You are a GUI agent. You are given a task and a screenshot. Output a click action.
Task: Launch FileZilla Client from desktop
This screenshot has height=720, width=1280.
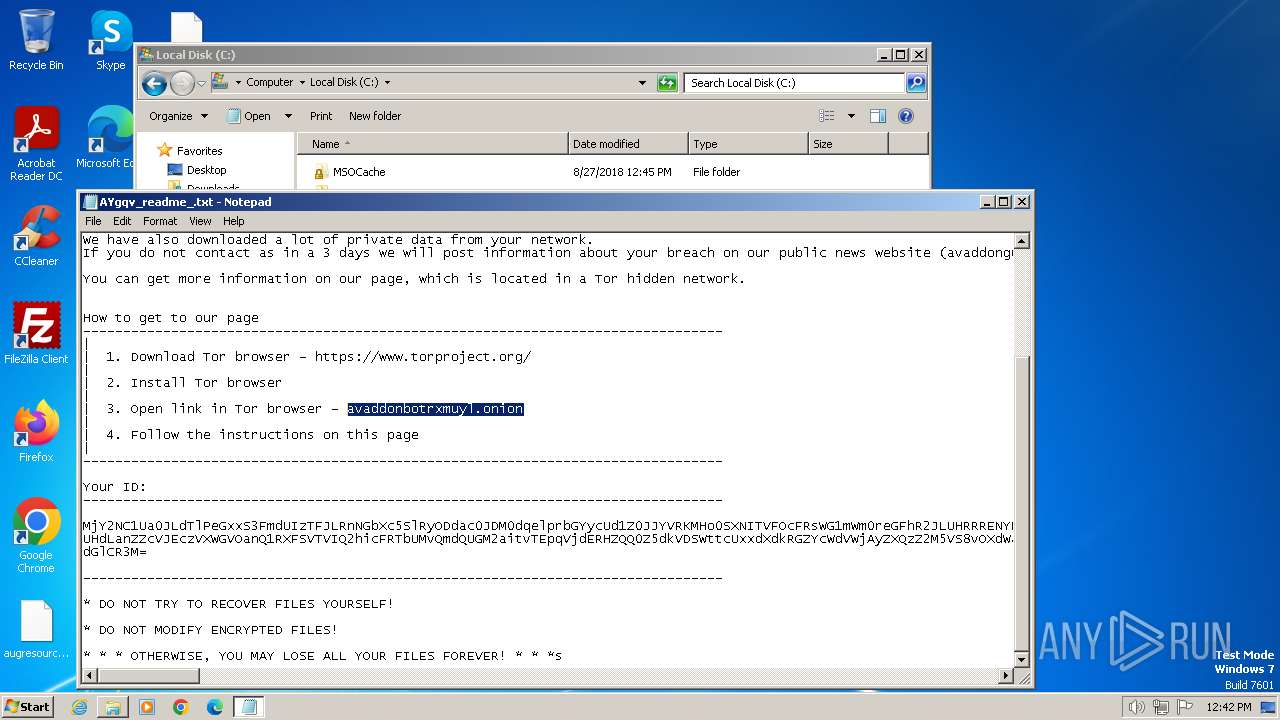pyautogui.click(x=36, y=333)
